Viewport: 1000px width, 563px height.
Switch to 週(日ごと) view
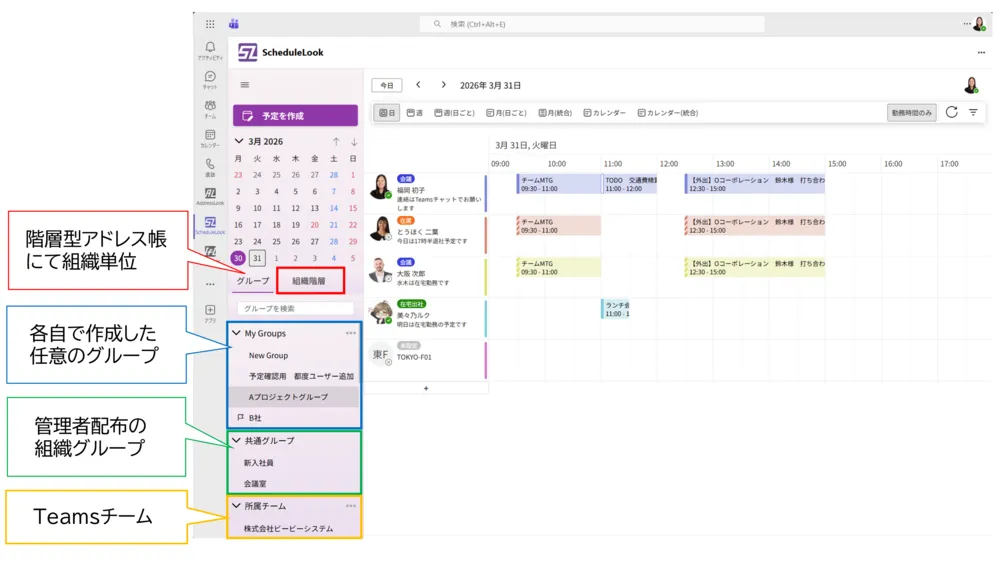(x=454, y=113)
